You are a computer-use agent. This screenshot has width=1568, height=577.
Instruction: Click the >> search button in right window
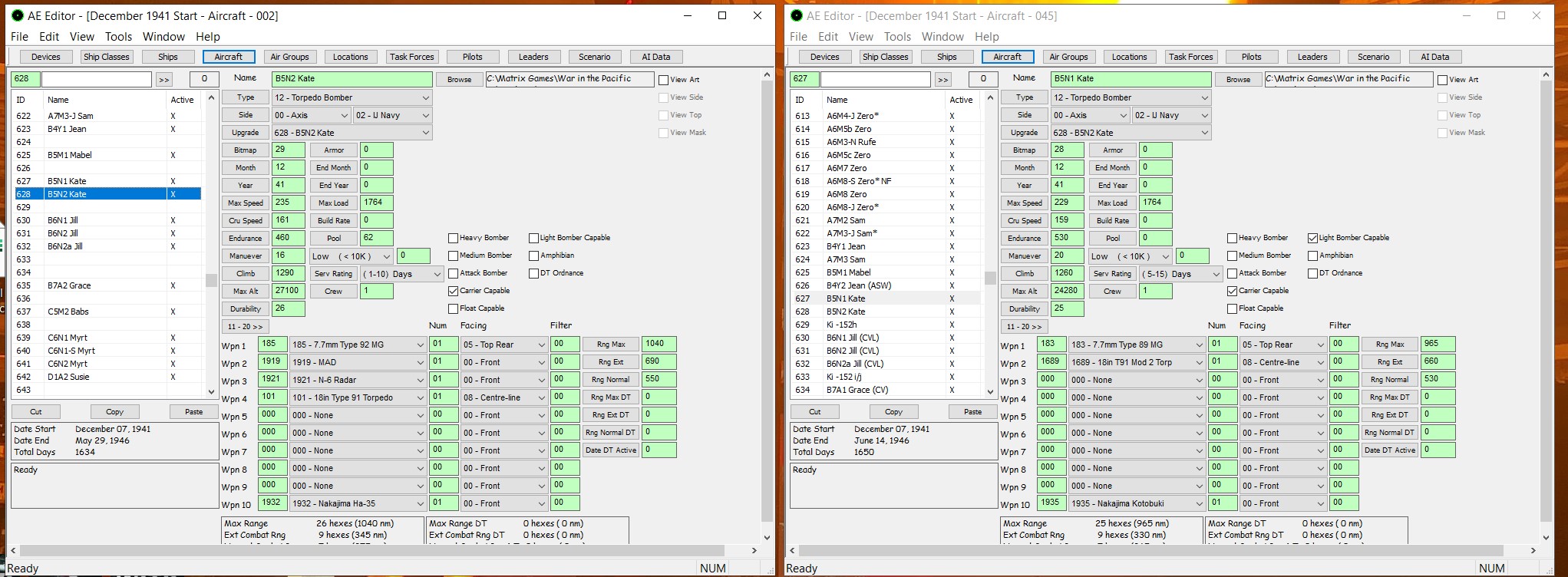942,79
